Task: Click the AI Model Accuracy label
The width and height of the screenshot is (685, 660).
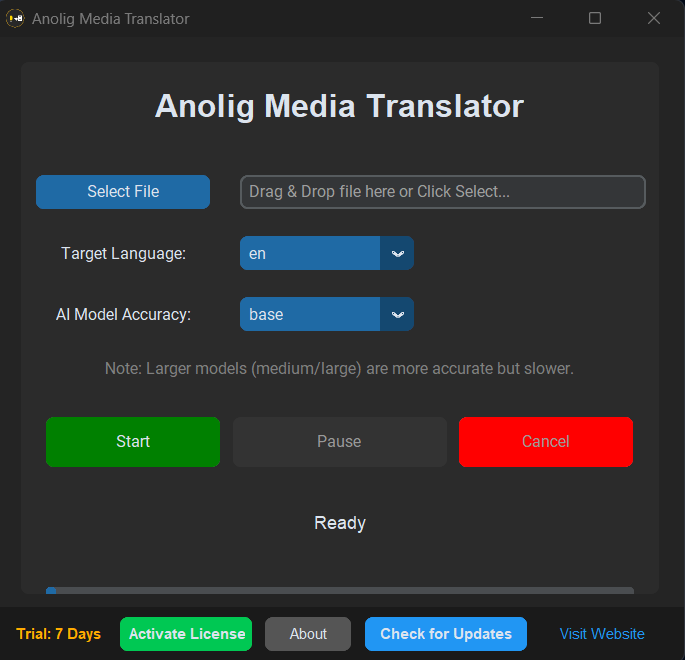Action: pyautogui.click(x=124, y=315)
